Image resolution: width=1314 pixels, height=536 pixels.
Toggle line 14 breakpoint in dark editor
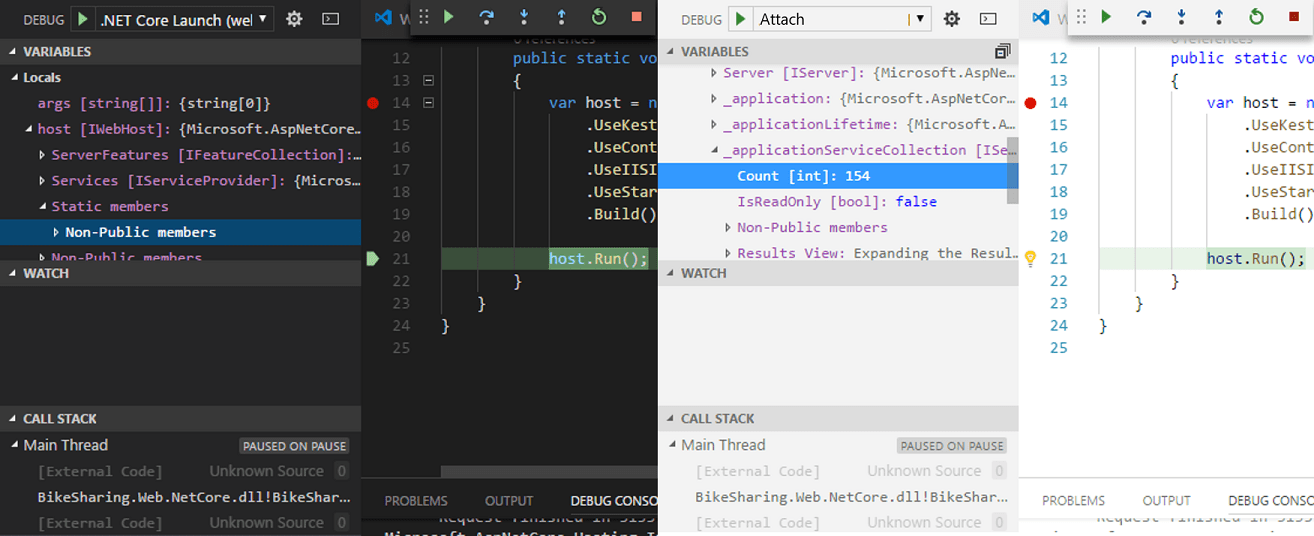pos(373,102)
